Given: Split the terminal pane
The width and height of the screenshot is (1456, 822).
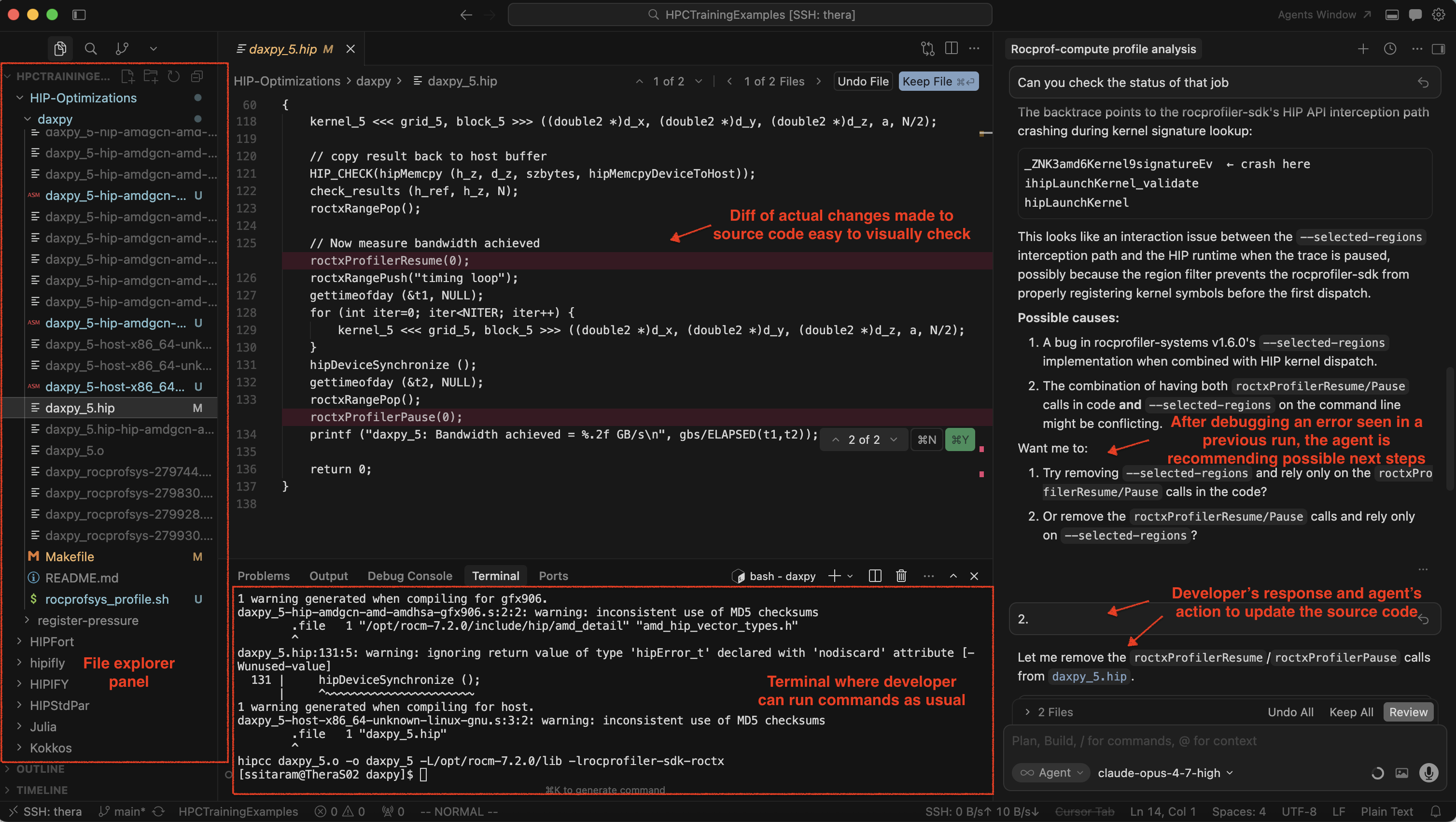Looking at the screenshot, I should click(874, 576).
